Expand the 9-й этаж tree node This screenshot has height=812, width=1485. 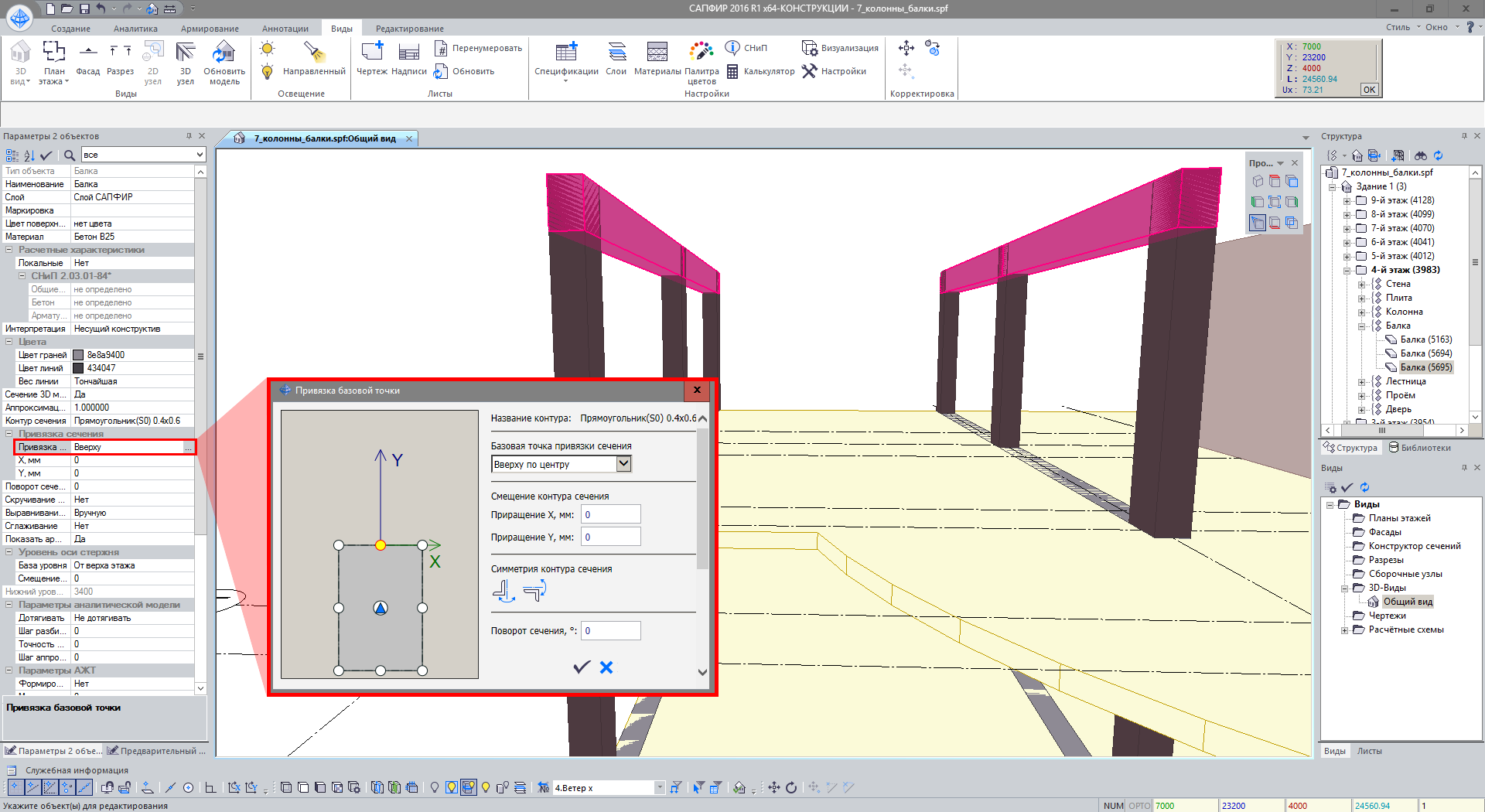(x=1347, y=201)
